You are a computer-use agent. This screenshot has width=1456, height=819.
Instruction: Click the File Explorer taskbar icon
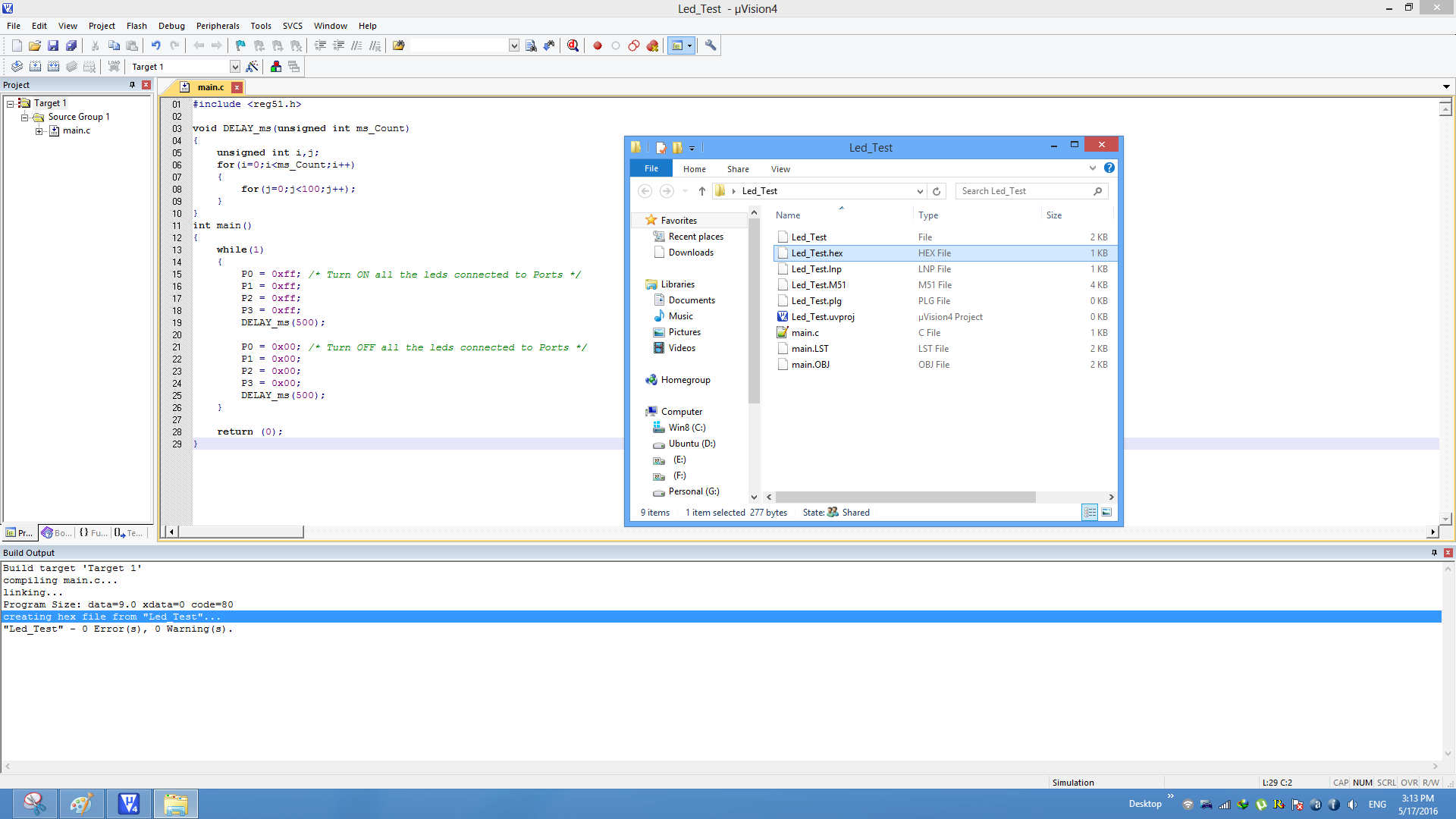[176, 804]
